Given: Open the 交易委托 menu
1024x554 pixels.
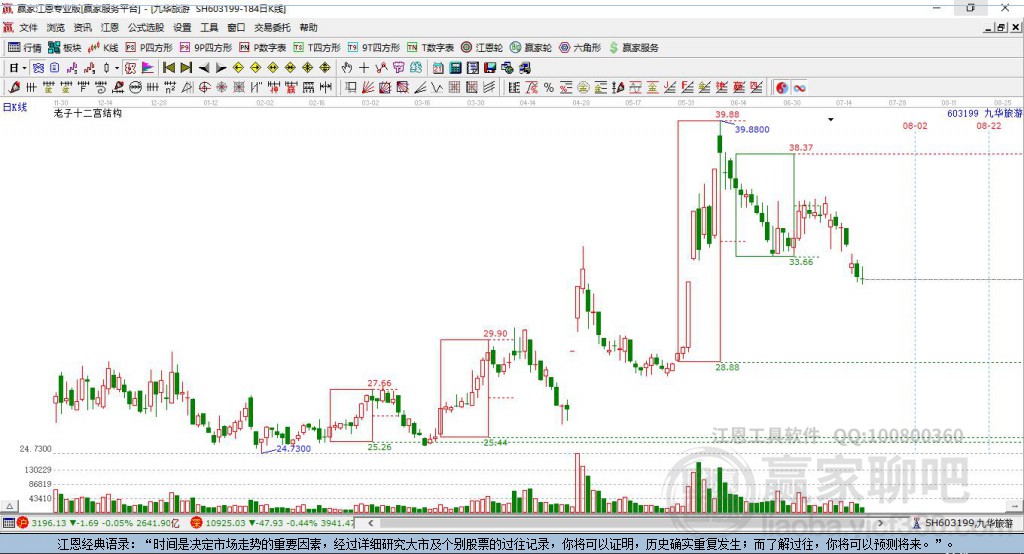Looking at the screenshot, I should (x=272, y=27).
